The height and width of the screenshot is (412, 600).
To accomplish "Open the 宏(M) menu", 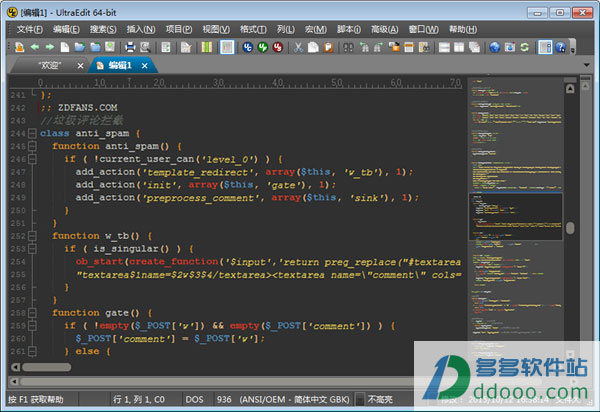I will [316, 29].
